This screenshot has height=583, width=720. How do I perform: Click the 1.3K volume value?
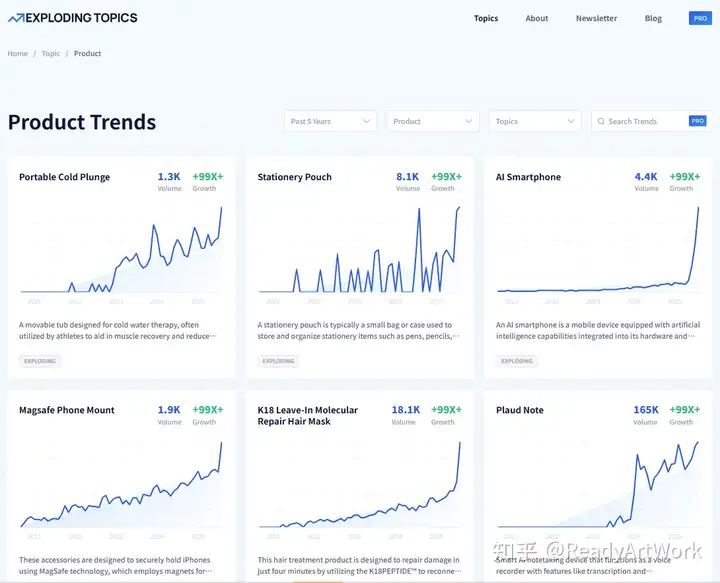click(x=169, y=177)
